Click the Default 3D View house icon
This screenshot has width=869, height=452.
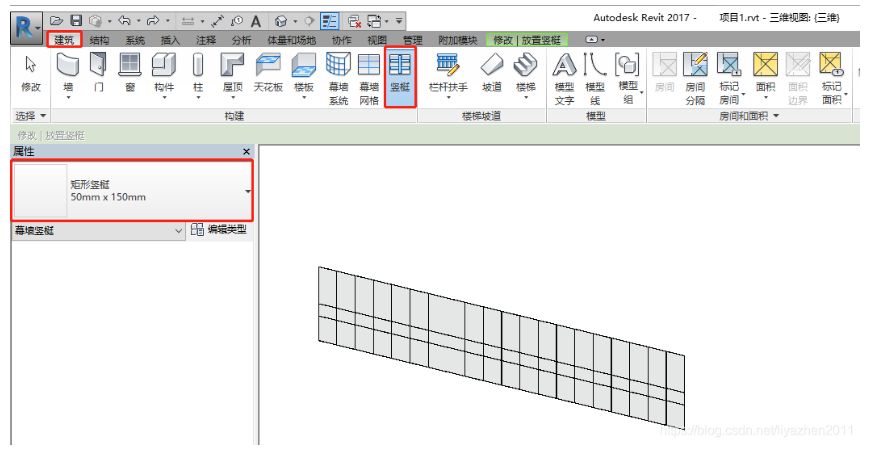click(281, 21)
